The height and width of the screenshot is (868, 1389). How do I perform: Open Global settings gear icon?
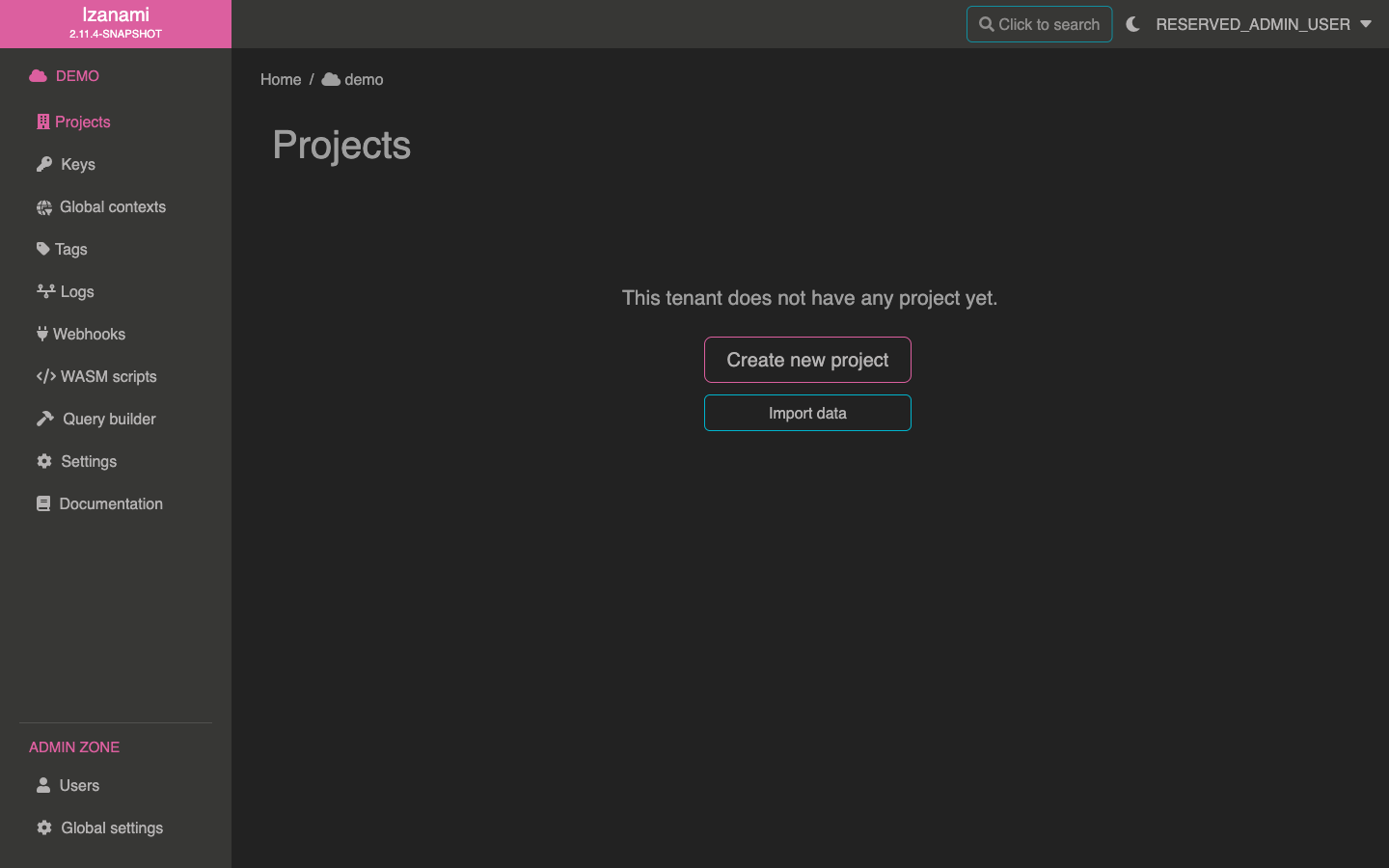(x=44, y=827)
